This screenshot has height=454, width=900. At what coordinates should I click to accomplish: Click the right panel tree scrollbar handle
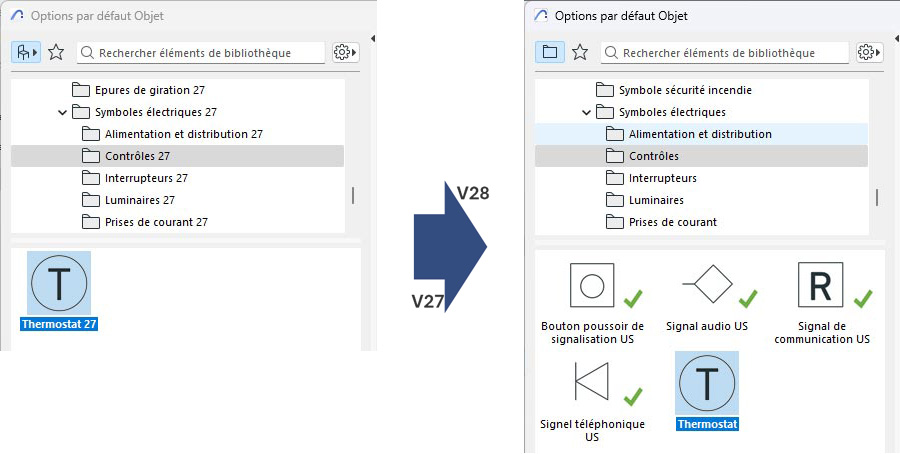(876, 197)
